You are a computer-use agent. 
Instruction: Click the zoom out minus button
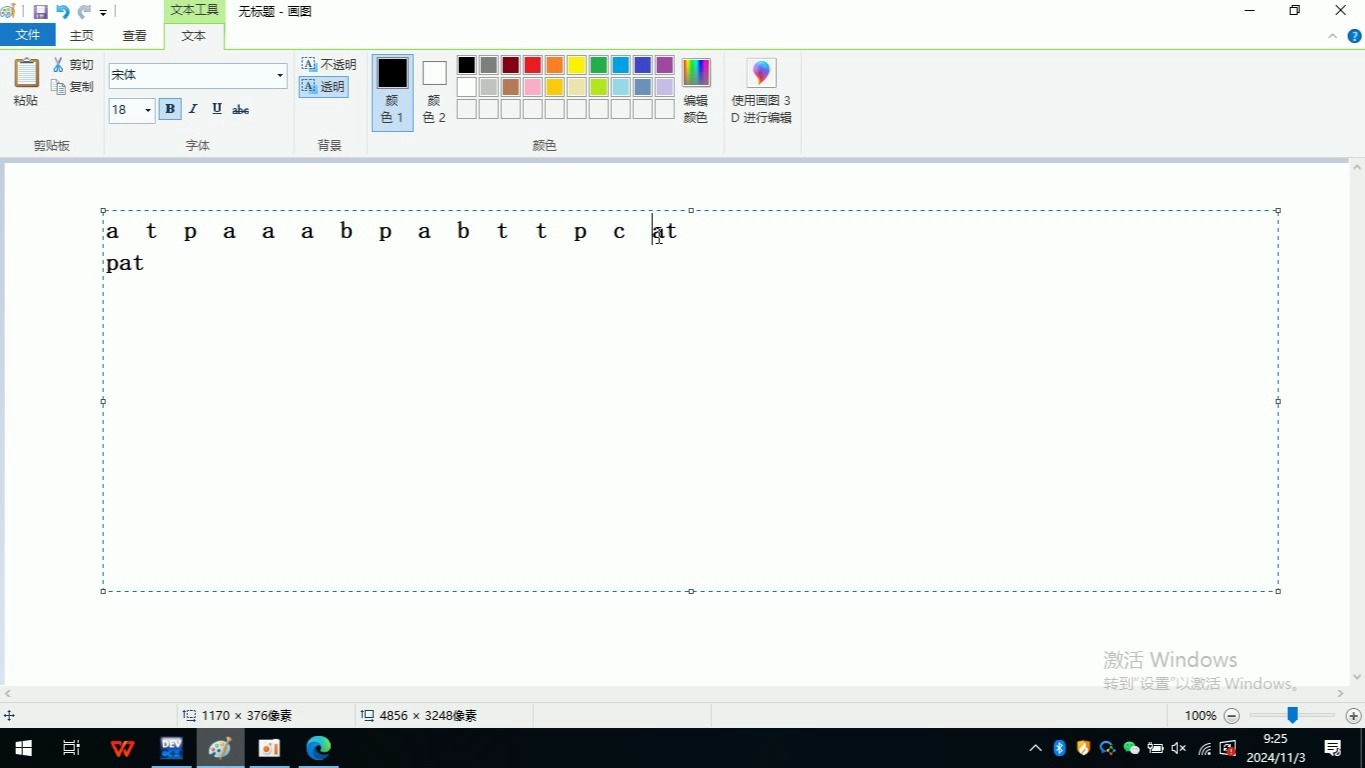tap(1232, 716)
